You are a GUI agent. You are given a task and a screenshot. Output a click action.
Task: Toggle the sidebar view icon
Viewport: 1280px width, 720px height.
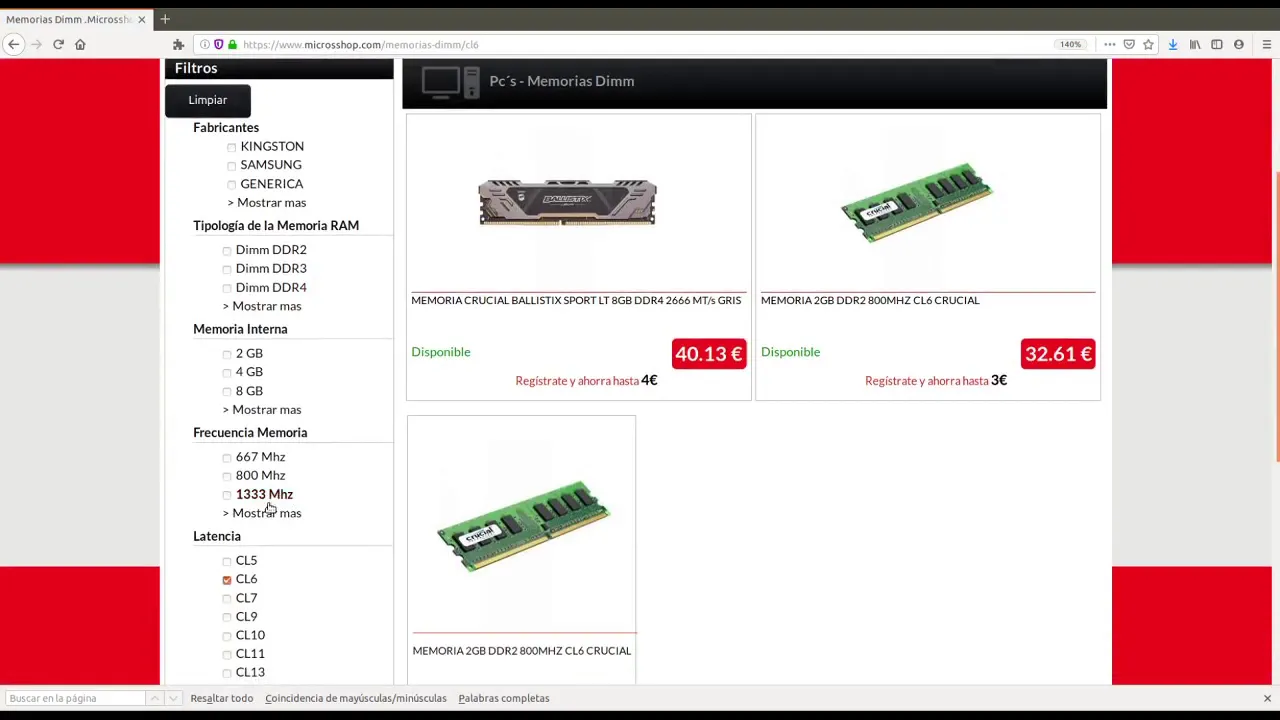[x=1217, y=44]
